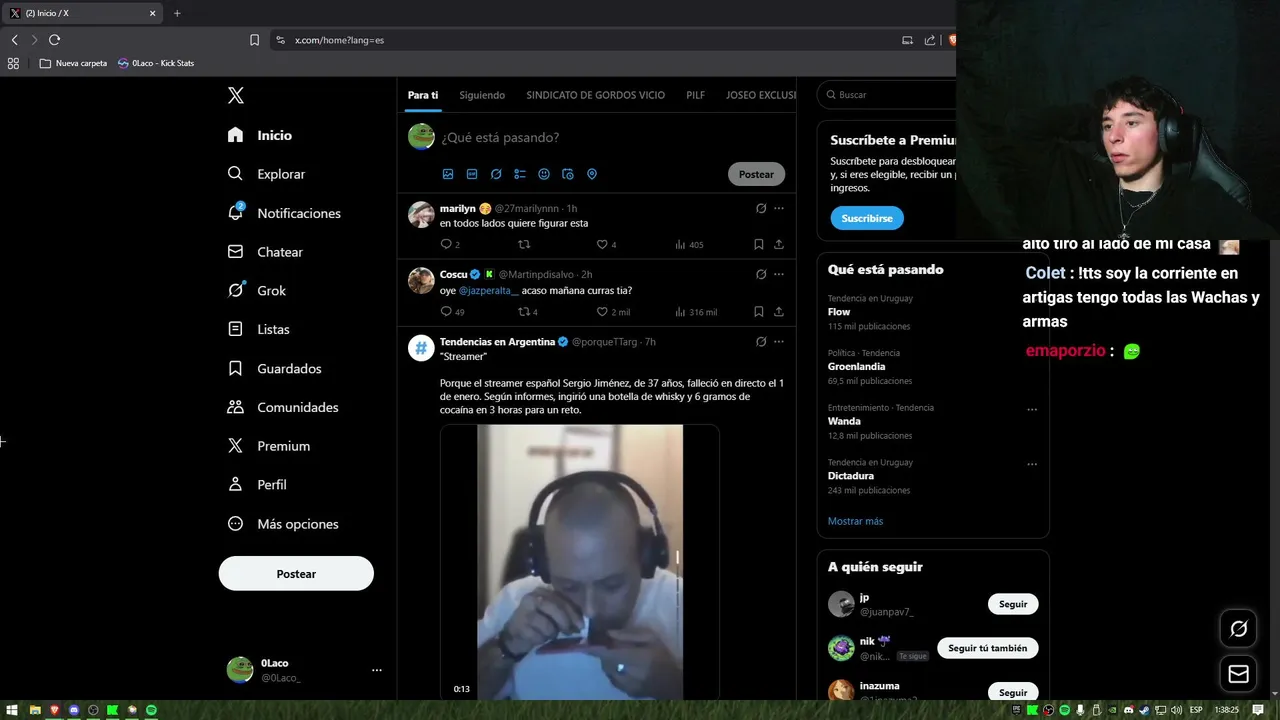Click Grok enhance icon in composer
1280x720 pixels.
click(x=496, y=174)
